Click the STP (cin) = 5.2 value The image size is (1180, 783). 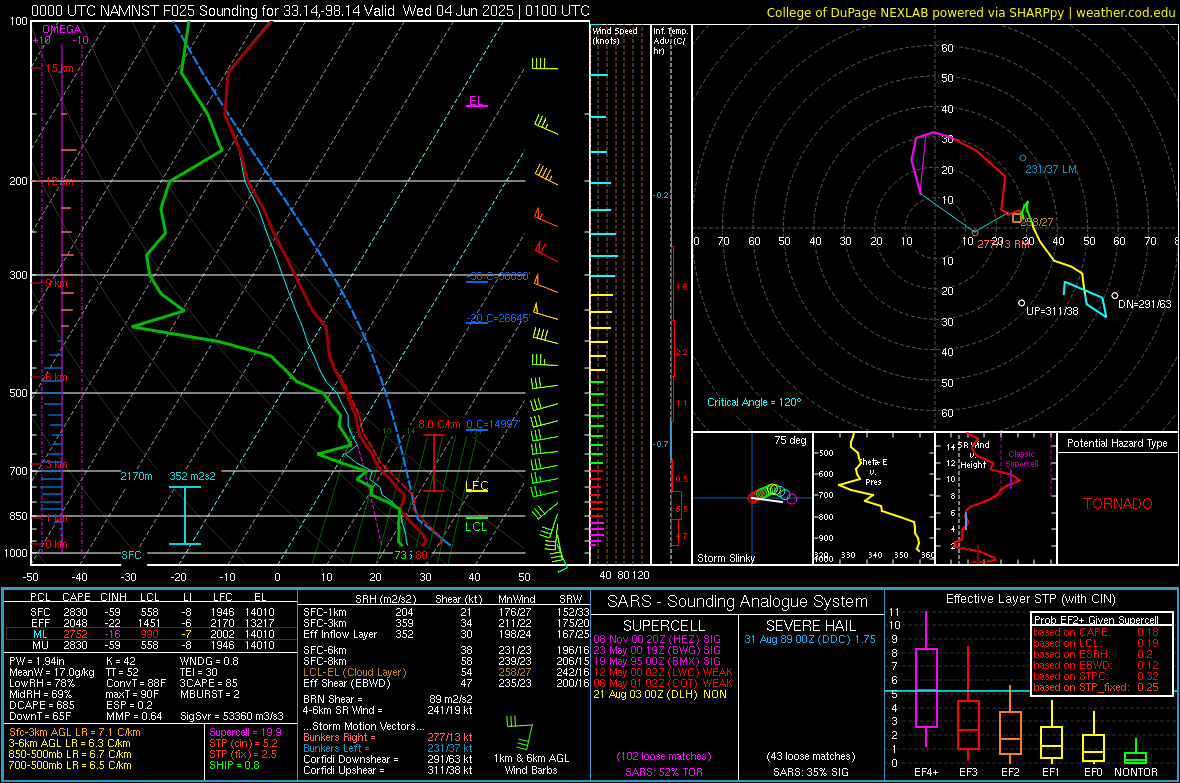coord(243,743)
